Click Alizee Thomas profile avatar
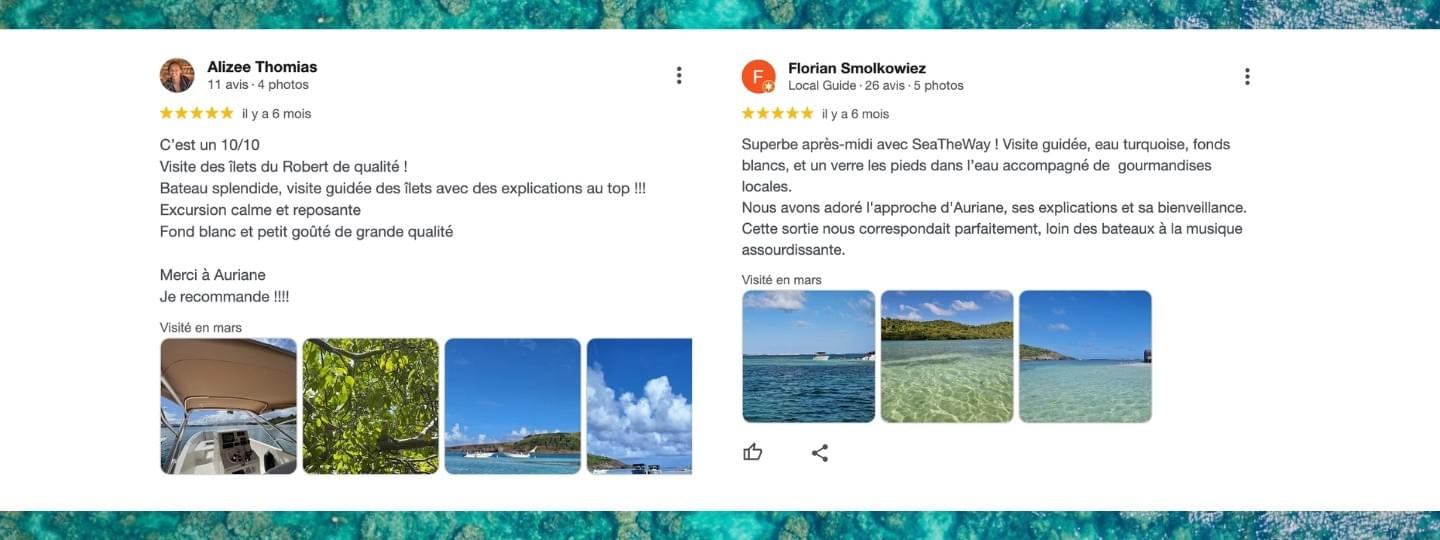1440x540 pixels. 177,75
